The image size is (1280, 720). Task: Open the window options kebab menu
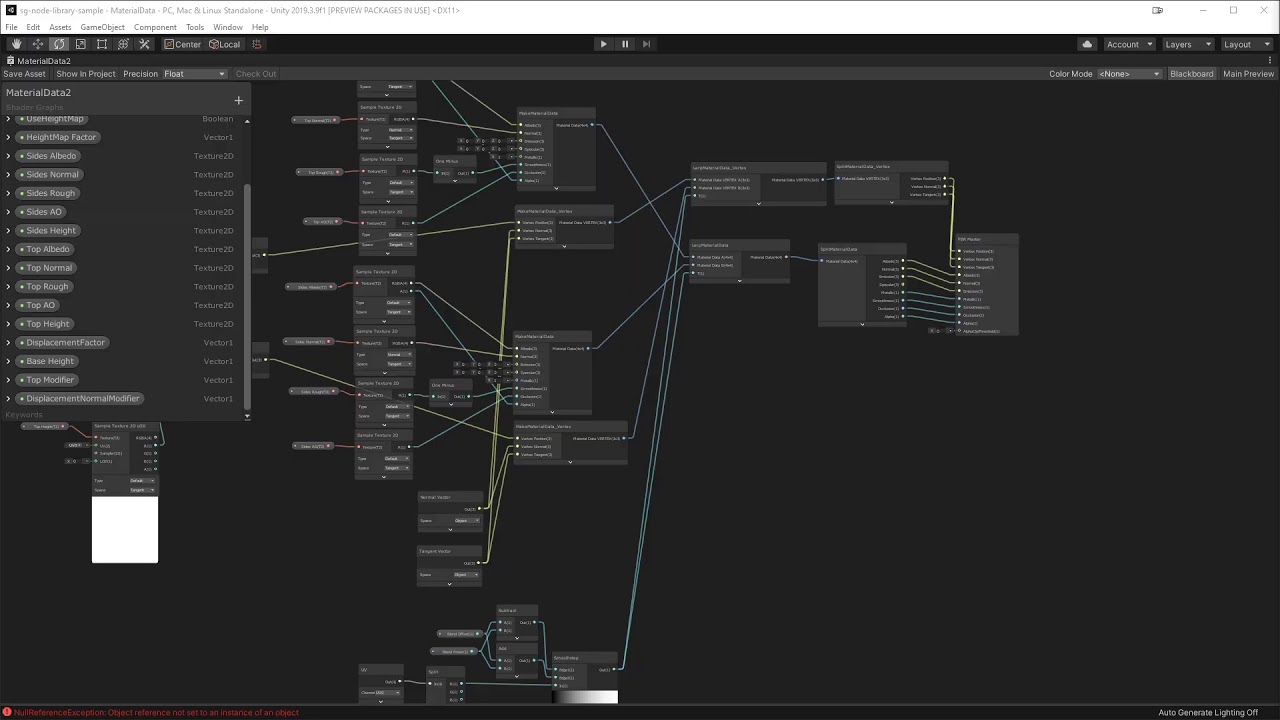[x=1270, y=61]
